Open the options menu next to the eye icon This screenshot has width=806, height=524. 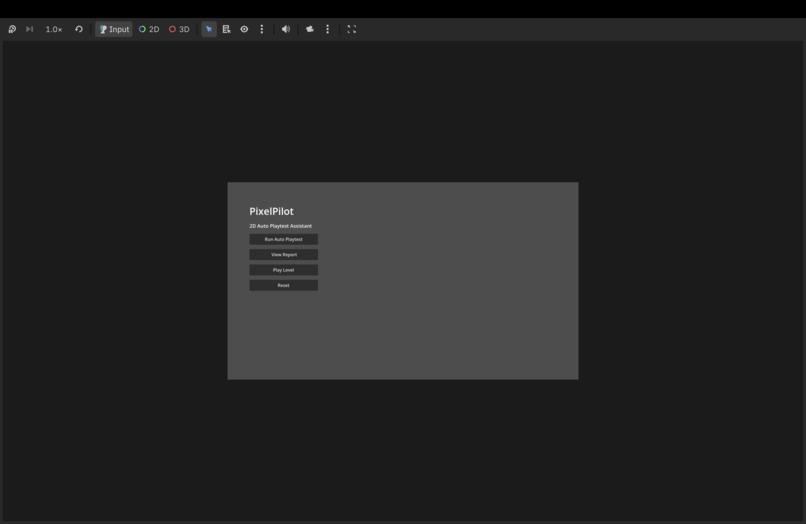tap(262, 29)
